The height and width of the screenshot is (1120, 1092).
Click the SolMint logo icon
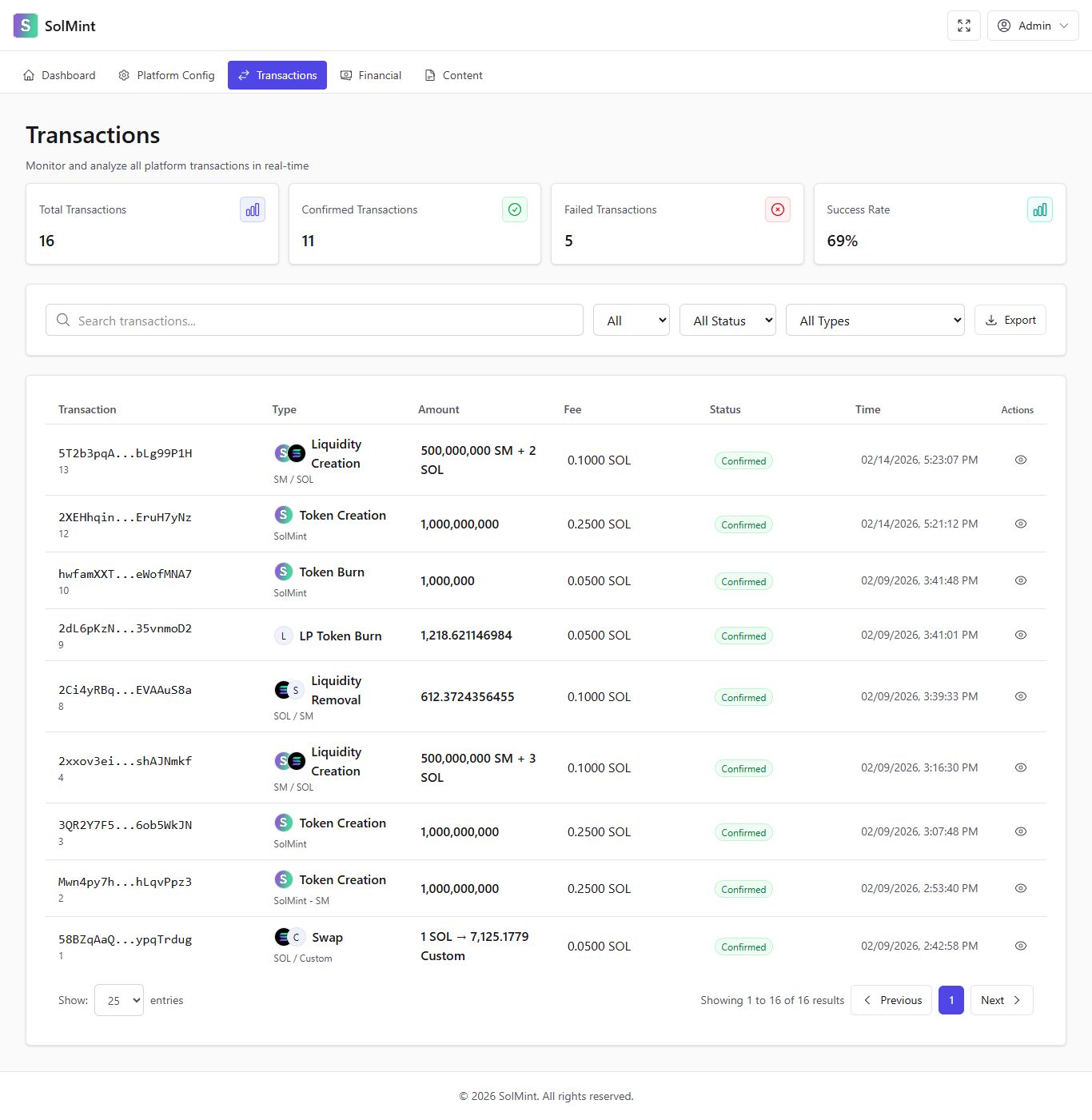click(x=26, y=26)
